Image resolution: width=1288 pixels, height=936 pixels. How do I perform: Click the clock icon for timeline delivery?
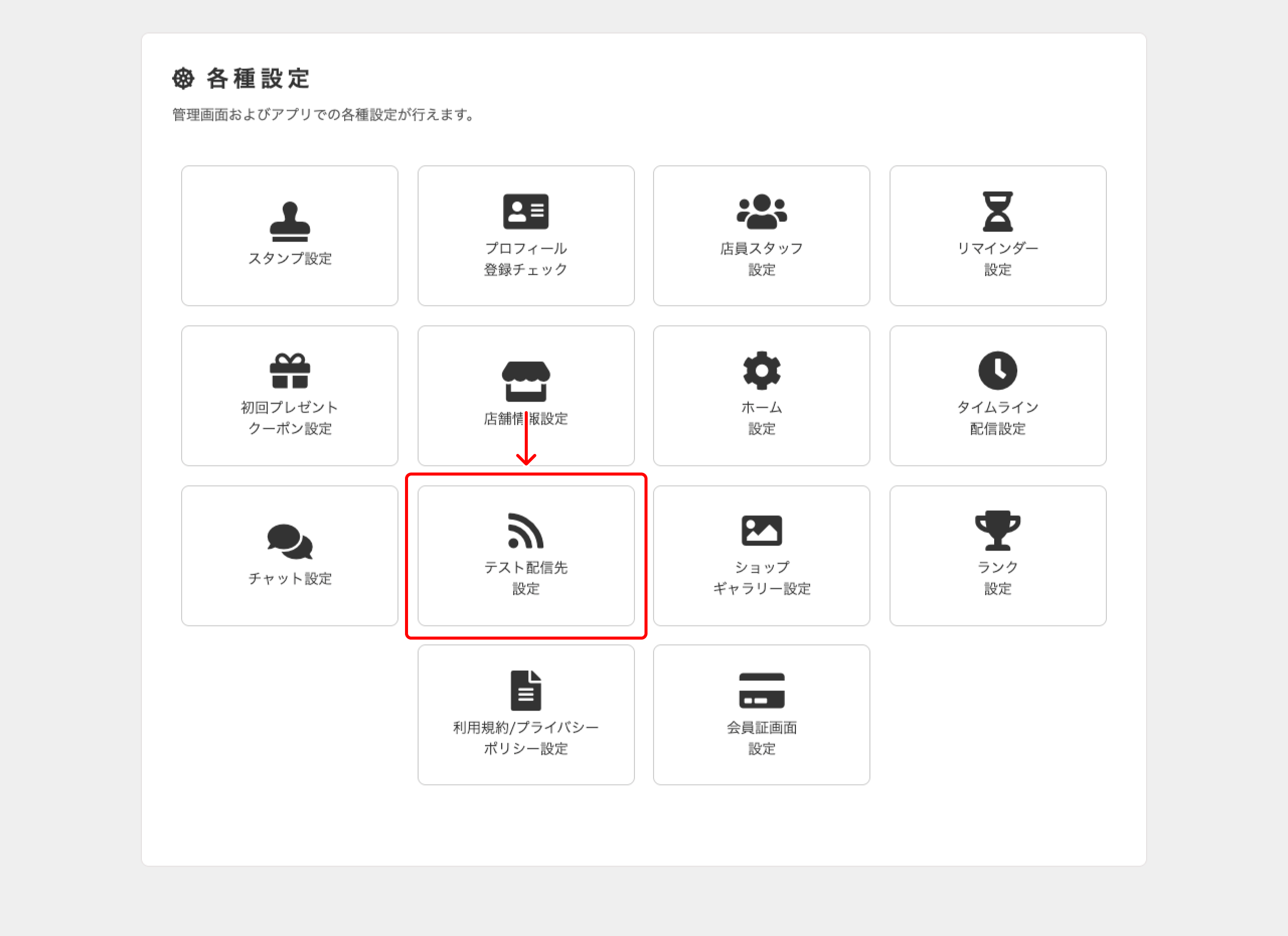[x=998, y=371]
